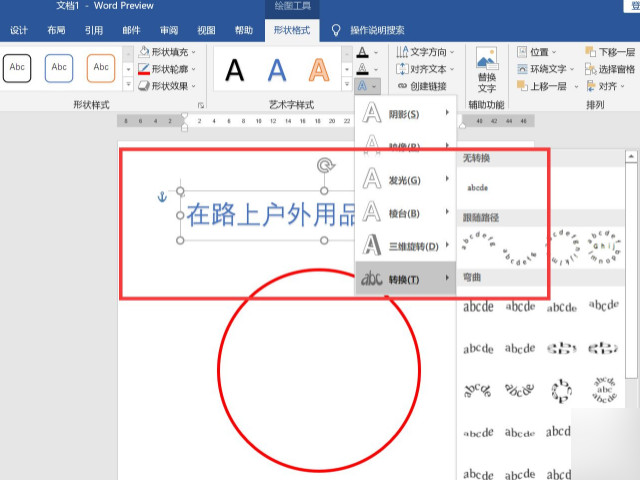
Task: Expand the WordArt styles gallery more arrow
Action: [x=347, y=84]
